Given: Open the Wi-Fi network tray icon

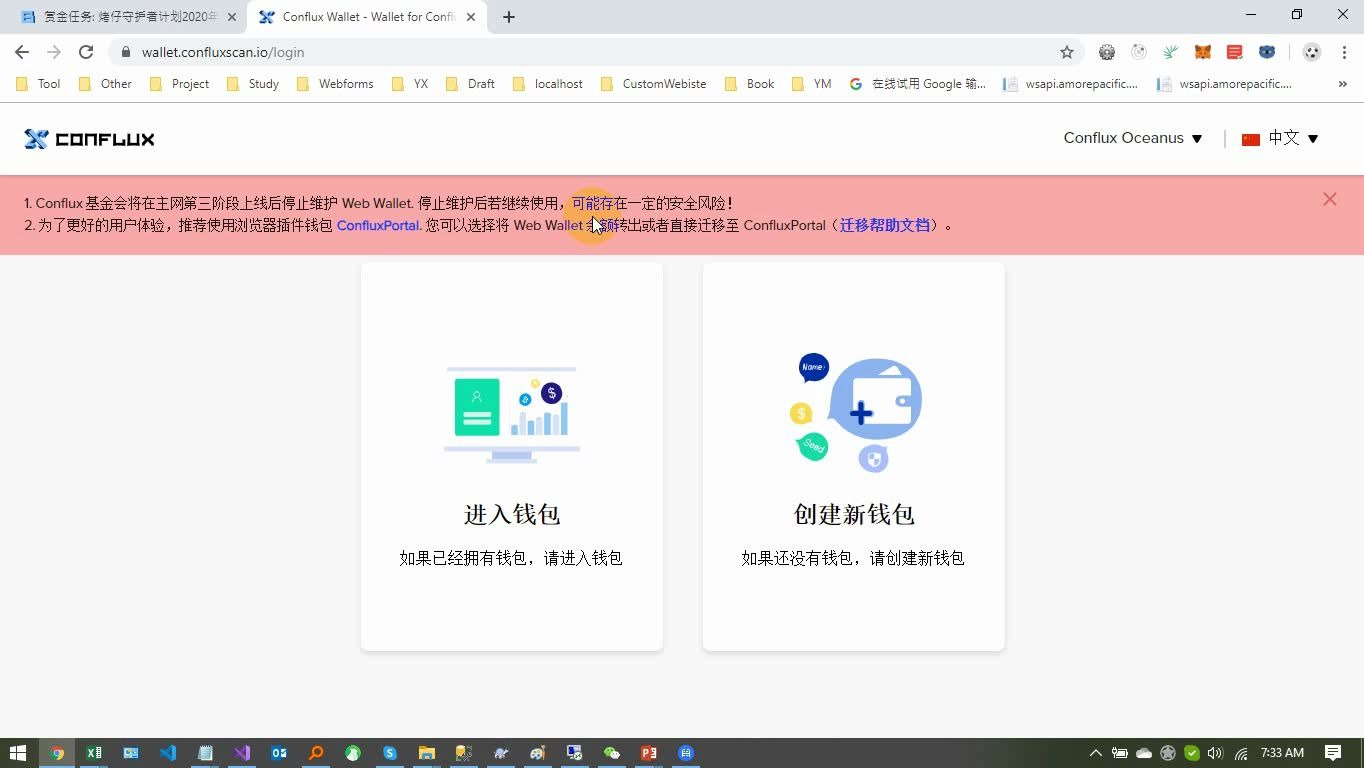Looking at the screenshot, I should pyautogui.click(x=1240, y=753).
